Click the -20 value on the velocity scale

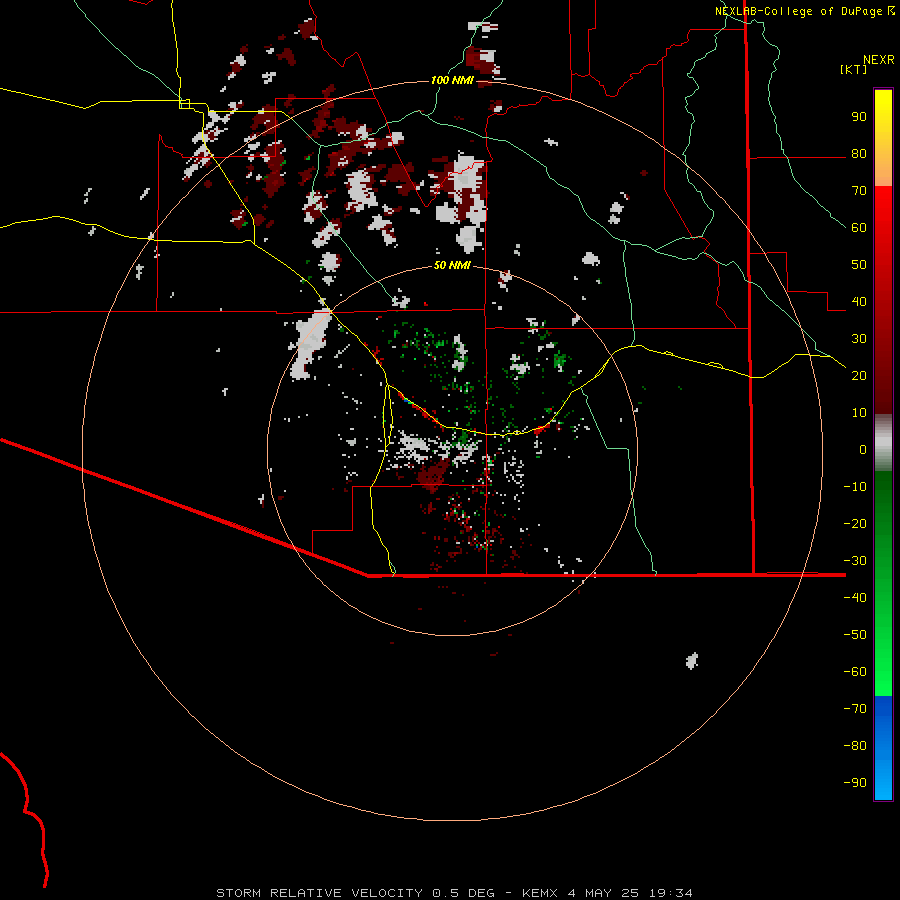[855, 523]
